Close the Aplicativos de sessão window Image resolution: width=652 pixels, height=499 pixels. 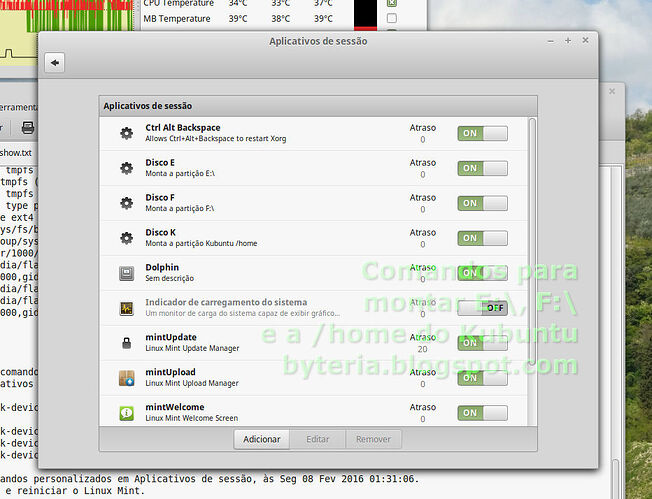[585, 40]
